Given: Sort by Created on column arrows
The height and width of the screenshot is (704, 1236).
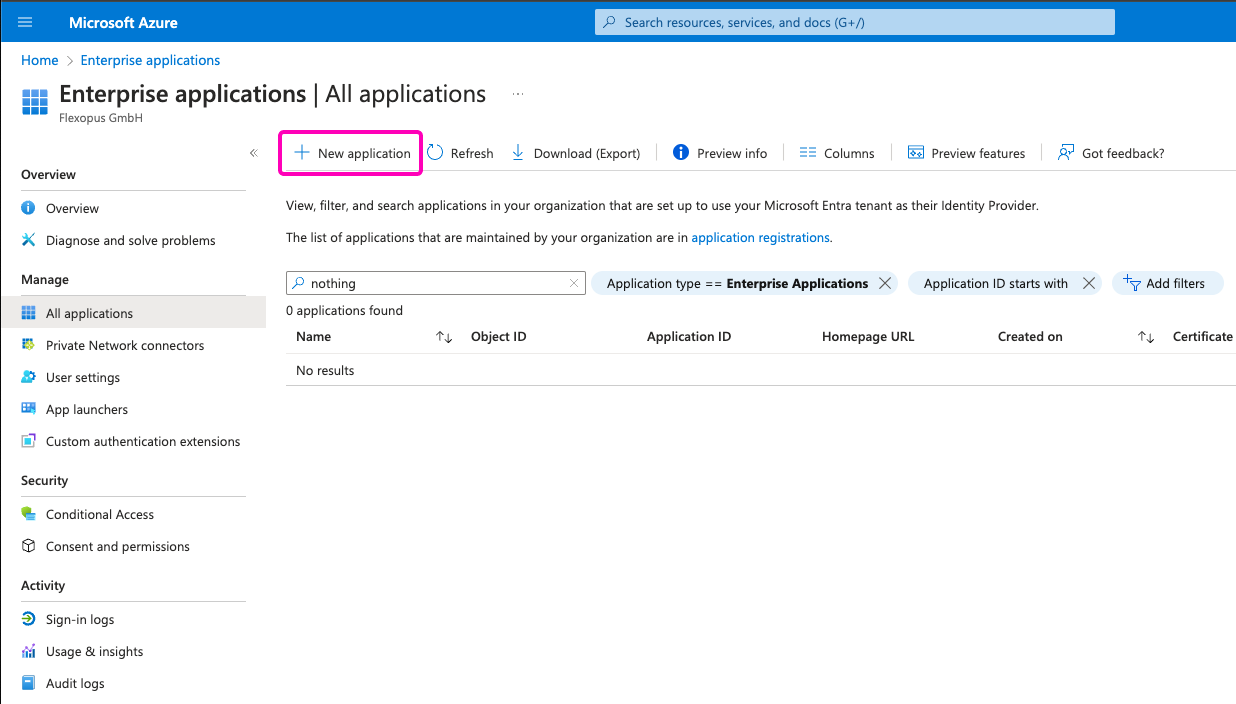Looking at the screenshot, I should pyautogui.click(x=1146, y=337).
